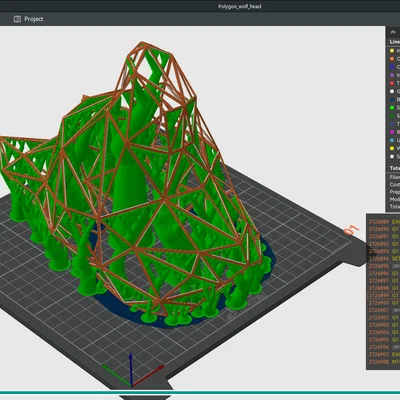This screenshot has width=400, height=400.
Task: Toggle the indigo Travel swatch
Action: (392, 124)
